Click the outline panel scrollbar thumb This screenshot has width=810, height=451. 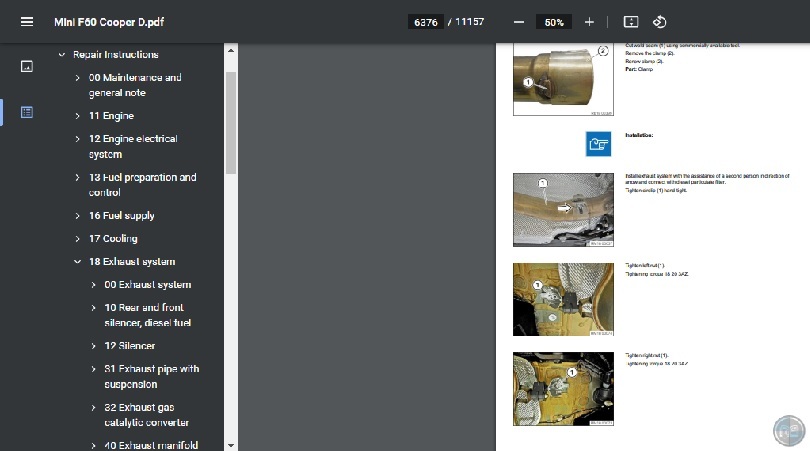tap(231, 123)
